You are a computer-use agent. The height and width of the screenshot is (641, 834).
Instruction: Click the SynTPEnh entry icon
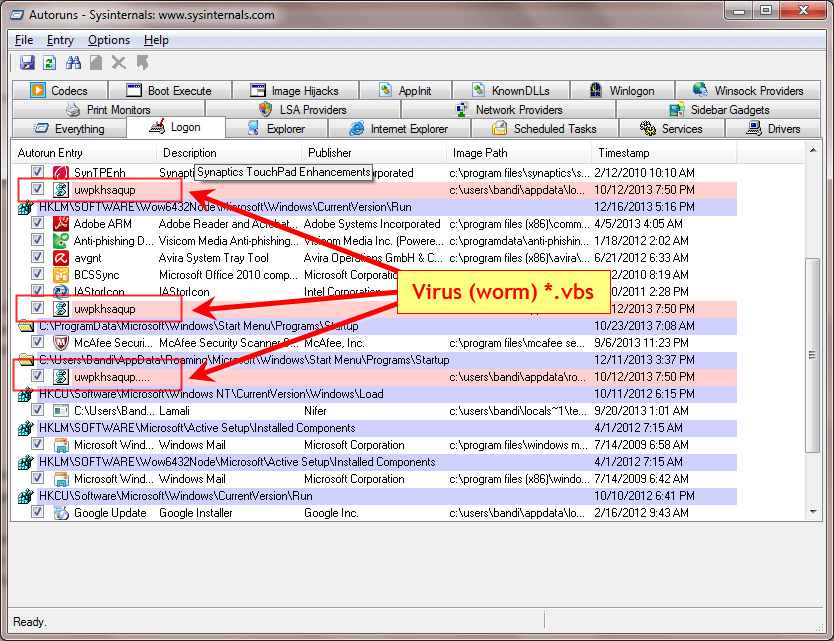61,172
